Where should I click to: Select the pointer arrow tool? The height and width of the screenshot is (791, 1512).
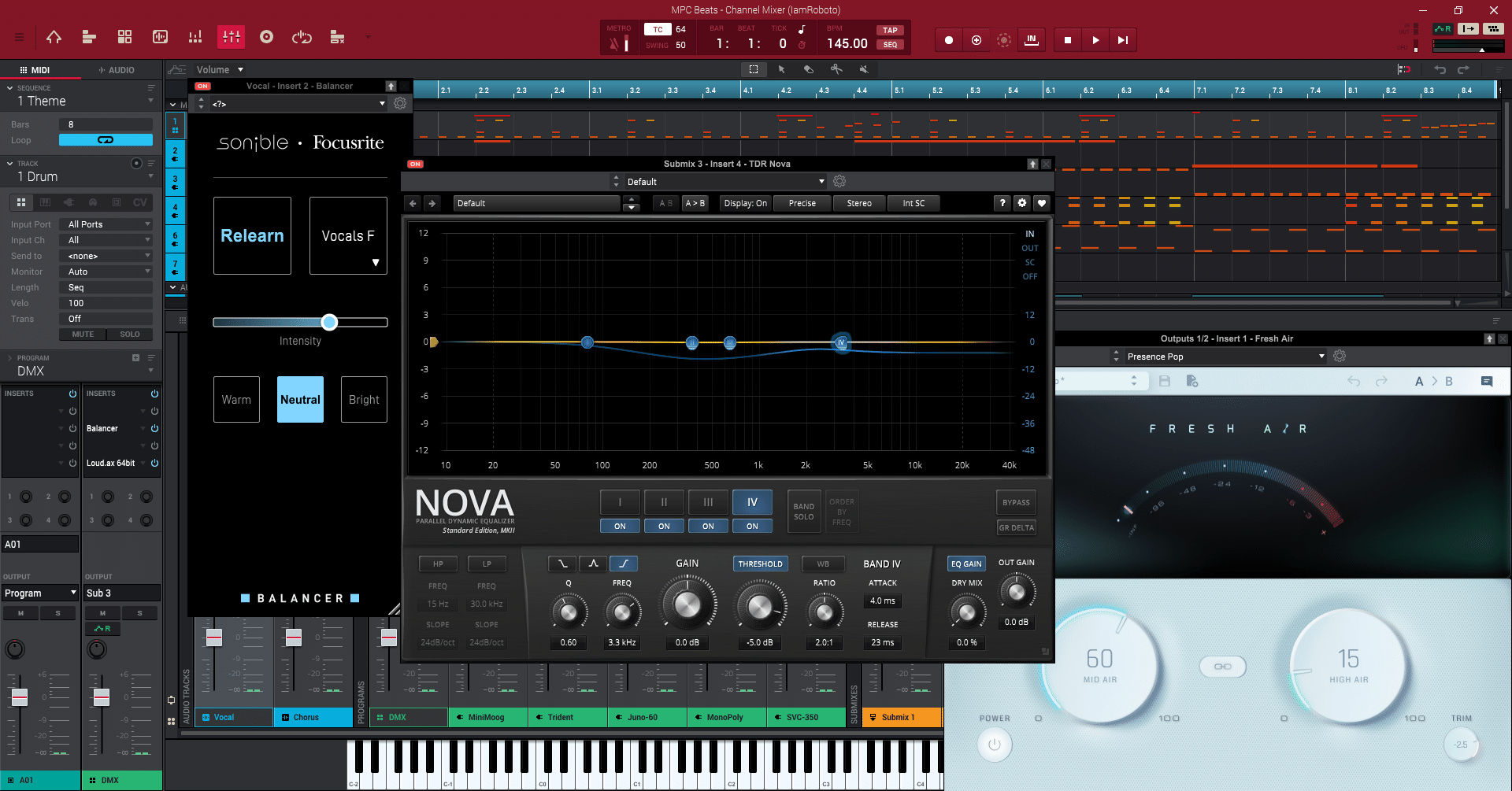click(781, 69)
